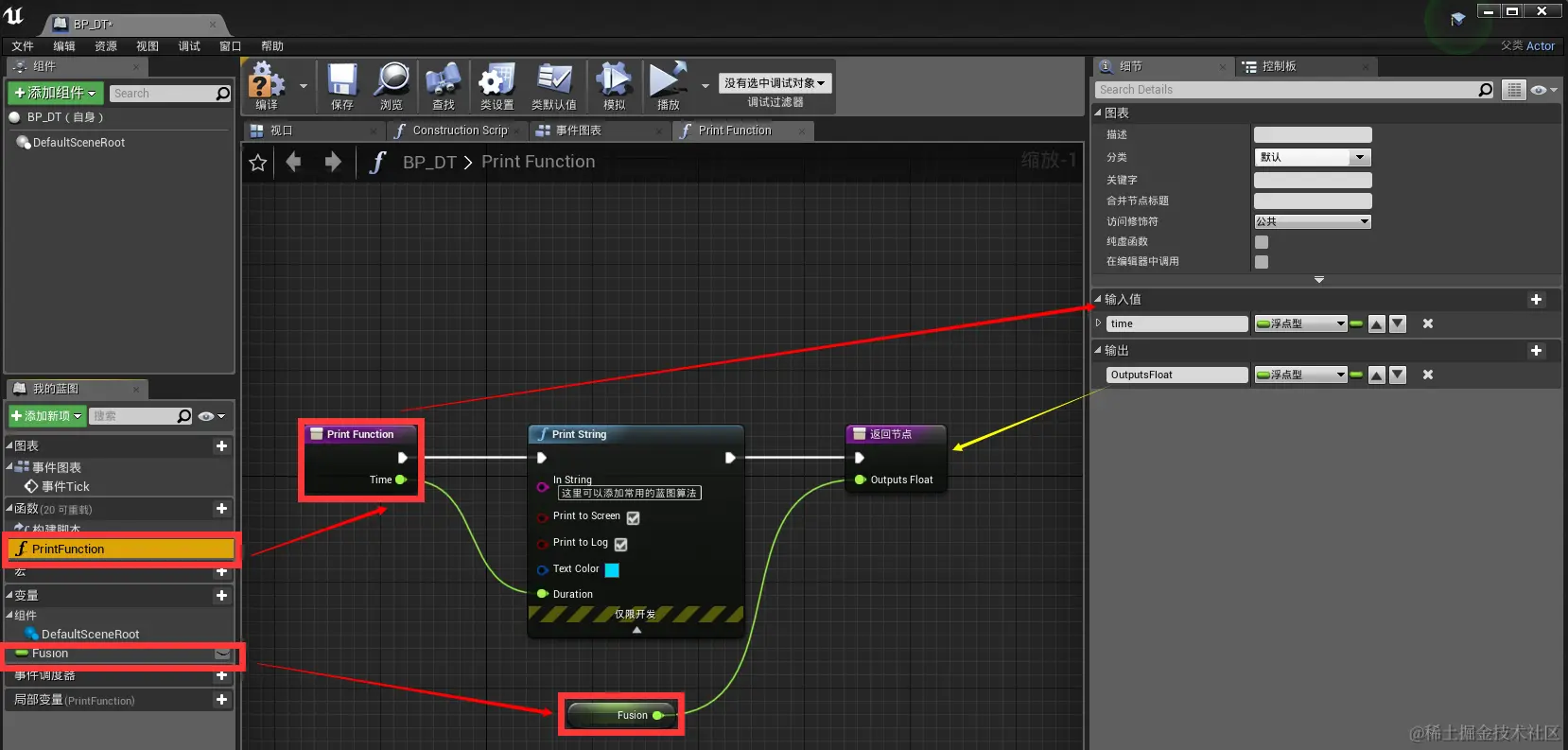Open the debug object selector dropdown
Screen dimensions: 1568x750
[x=775, y=83]
